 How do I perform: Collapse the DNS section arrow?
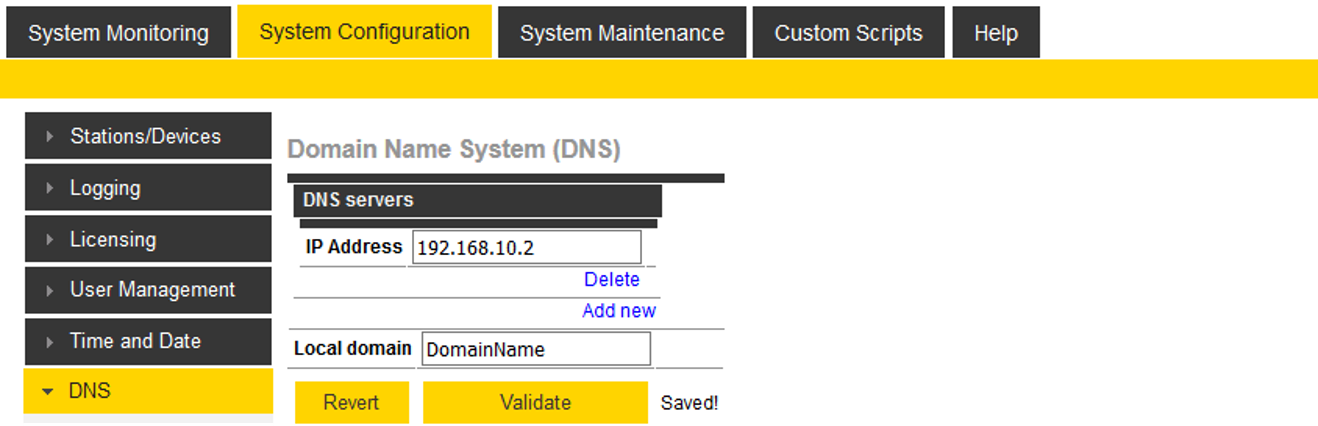[x=48, y=392]
